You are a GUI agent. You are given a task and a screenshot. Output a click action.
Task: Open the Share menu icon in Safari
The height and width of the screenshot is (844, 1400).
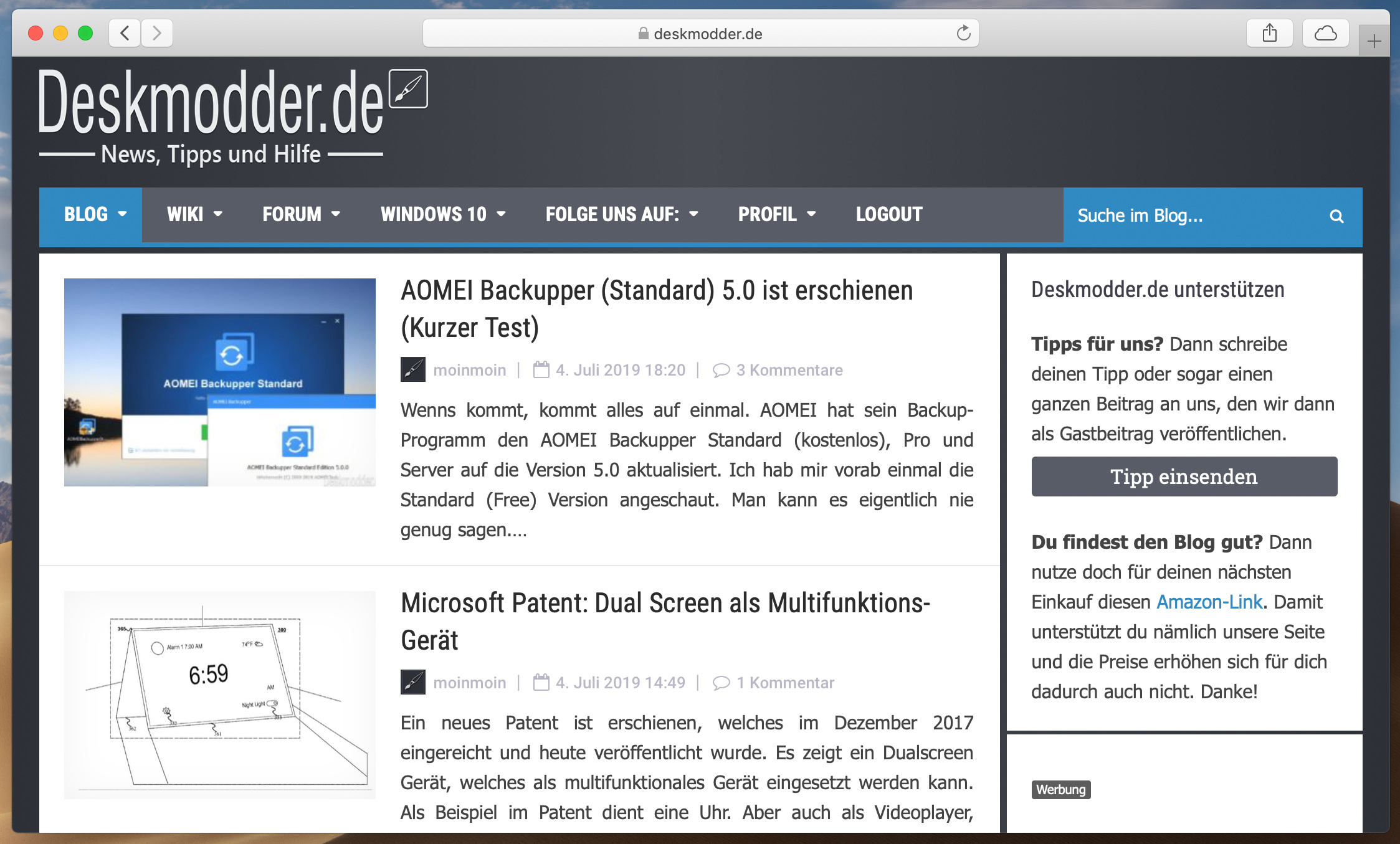point(1270,33)
